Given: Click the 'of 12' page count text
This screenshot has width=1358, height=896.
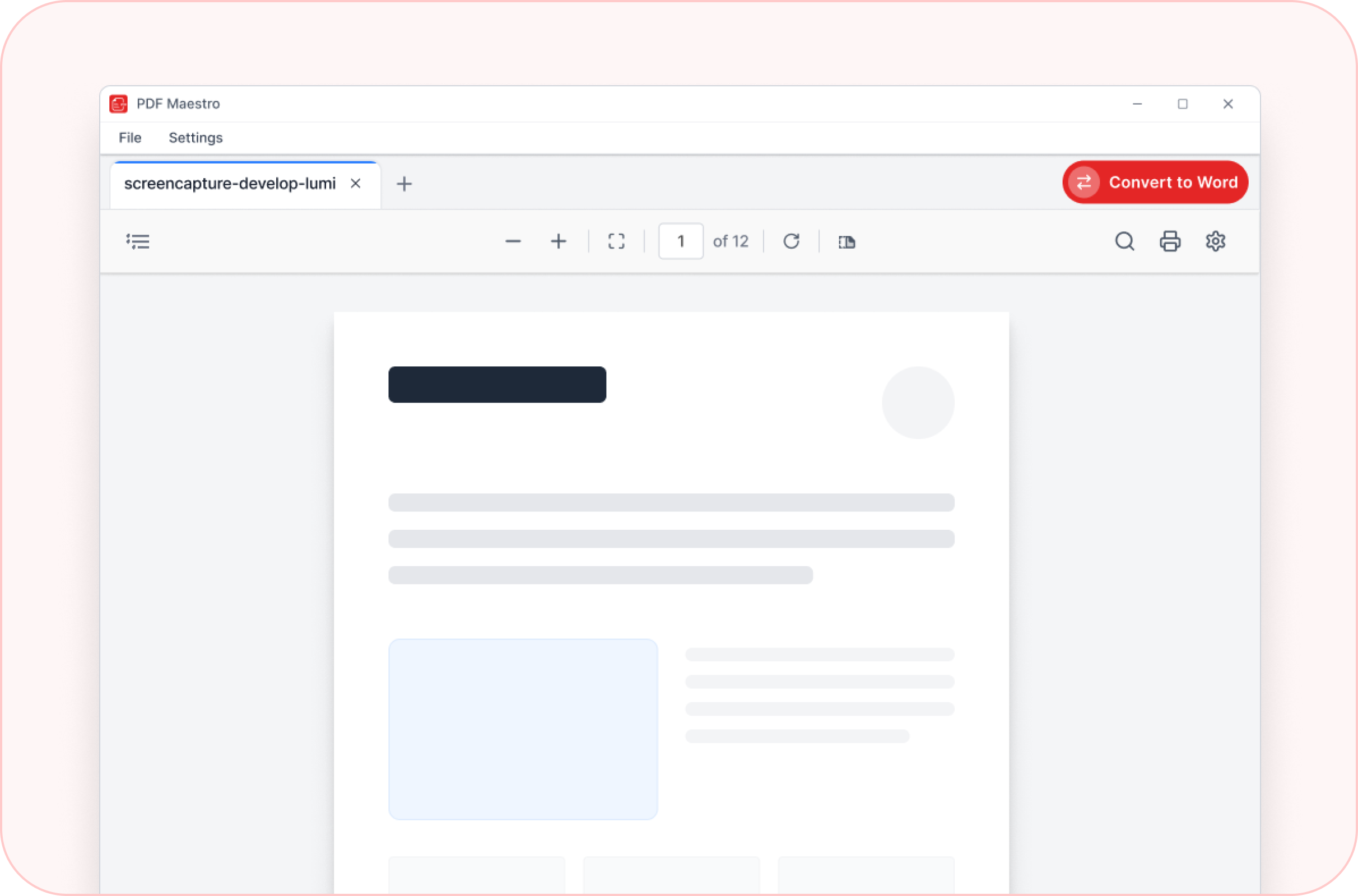Looking at the screenshot, I should pos(731,241).
